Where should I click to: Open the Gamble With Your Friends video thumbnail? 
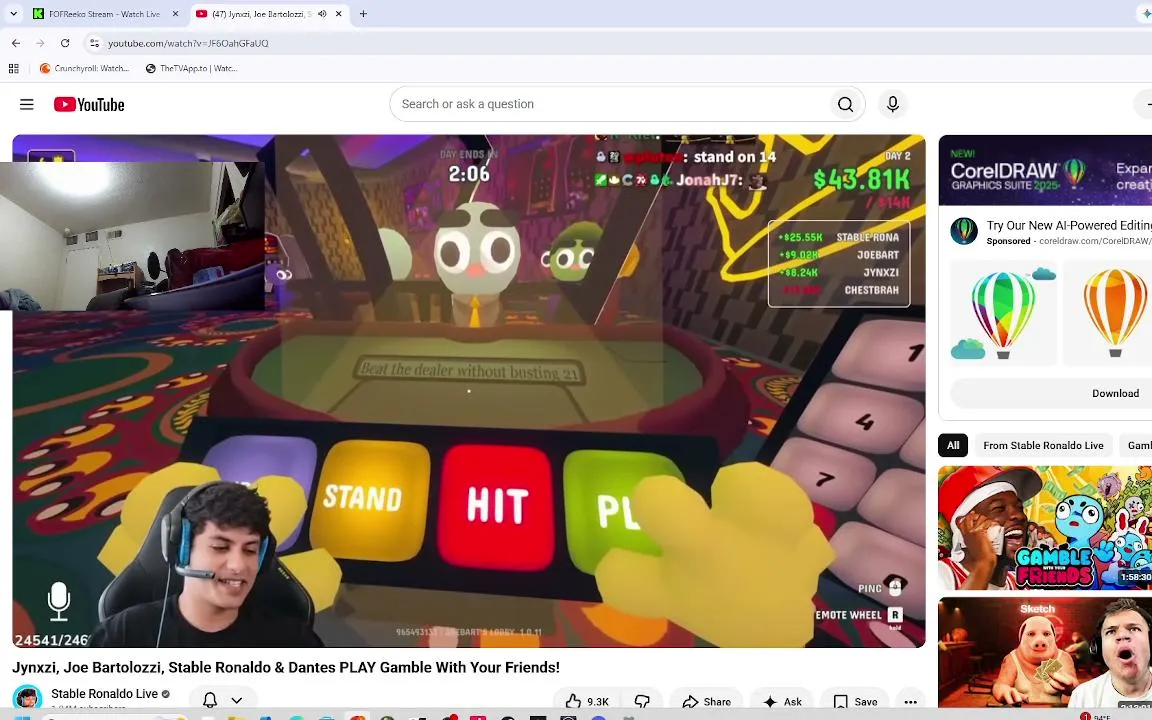coord(1045,528)
